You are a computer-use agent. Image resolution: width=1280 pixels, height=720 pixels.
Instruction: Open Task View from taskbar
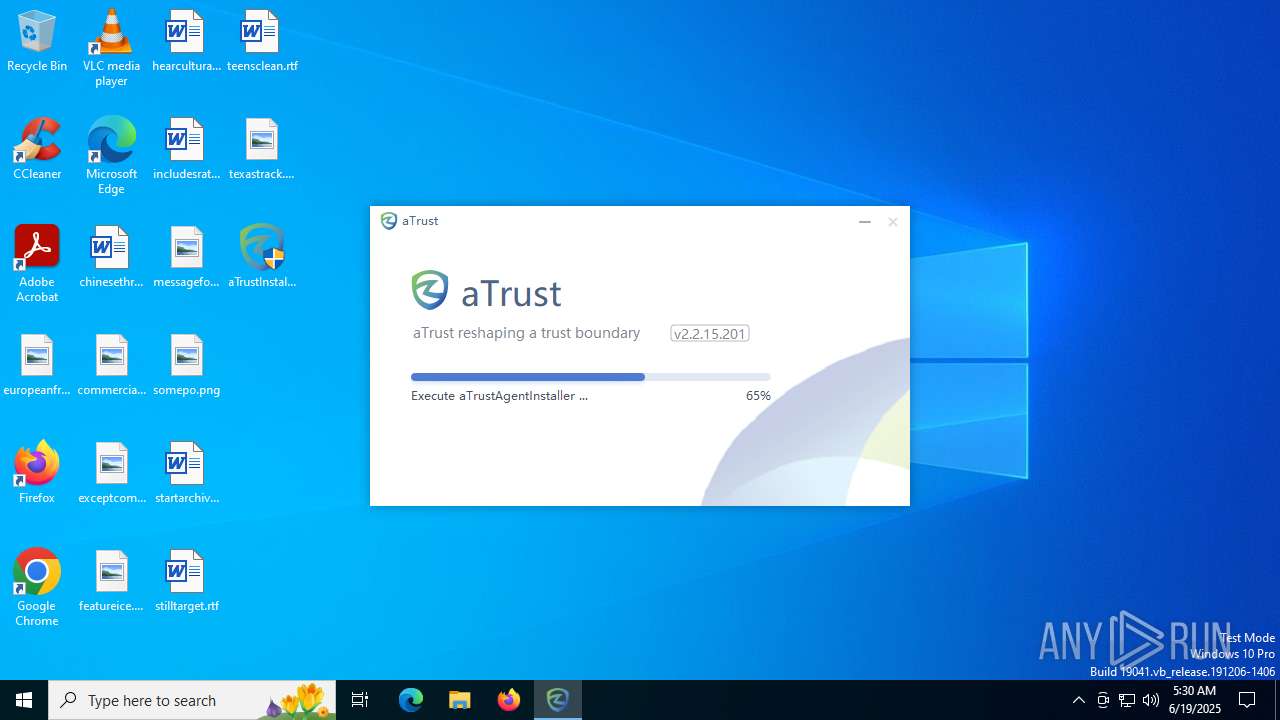(360, 700)
